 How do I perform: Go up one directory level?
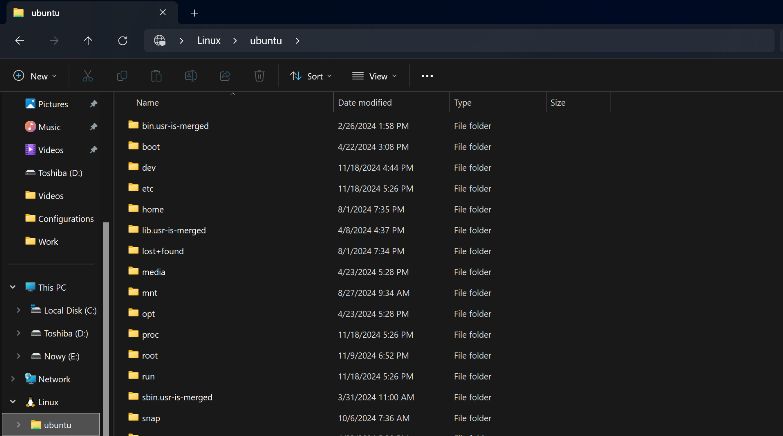[x=88, y=40]
